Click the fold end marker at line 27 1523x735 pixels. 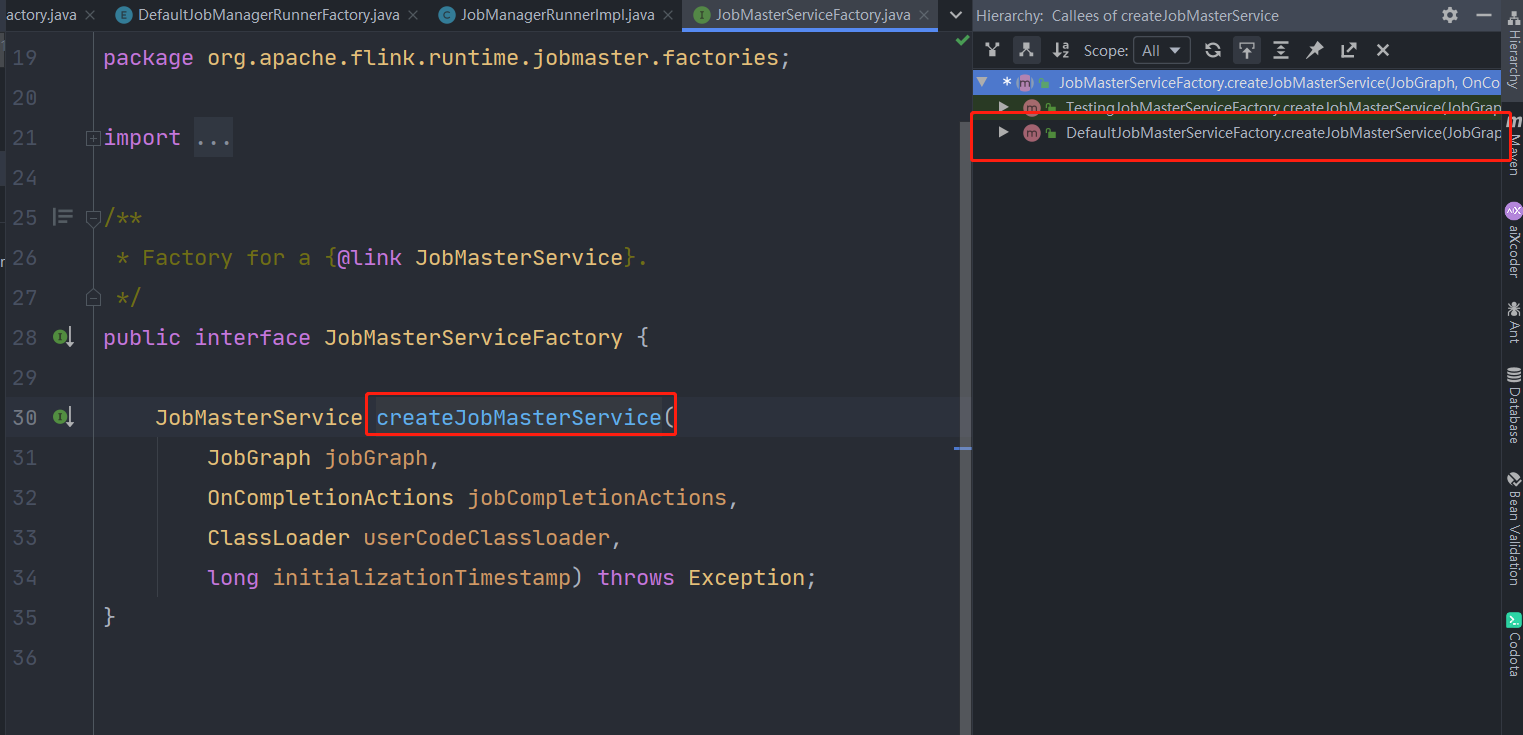pos(93,297)
